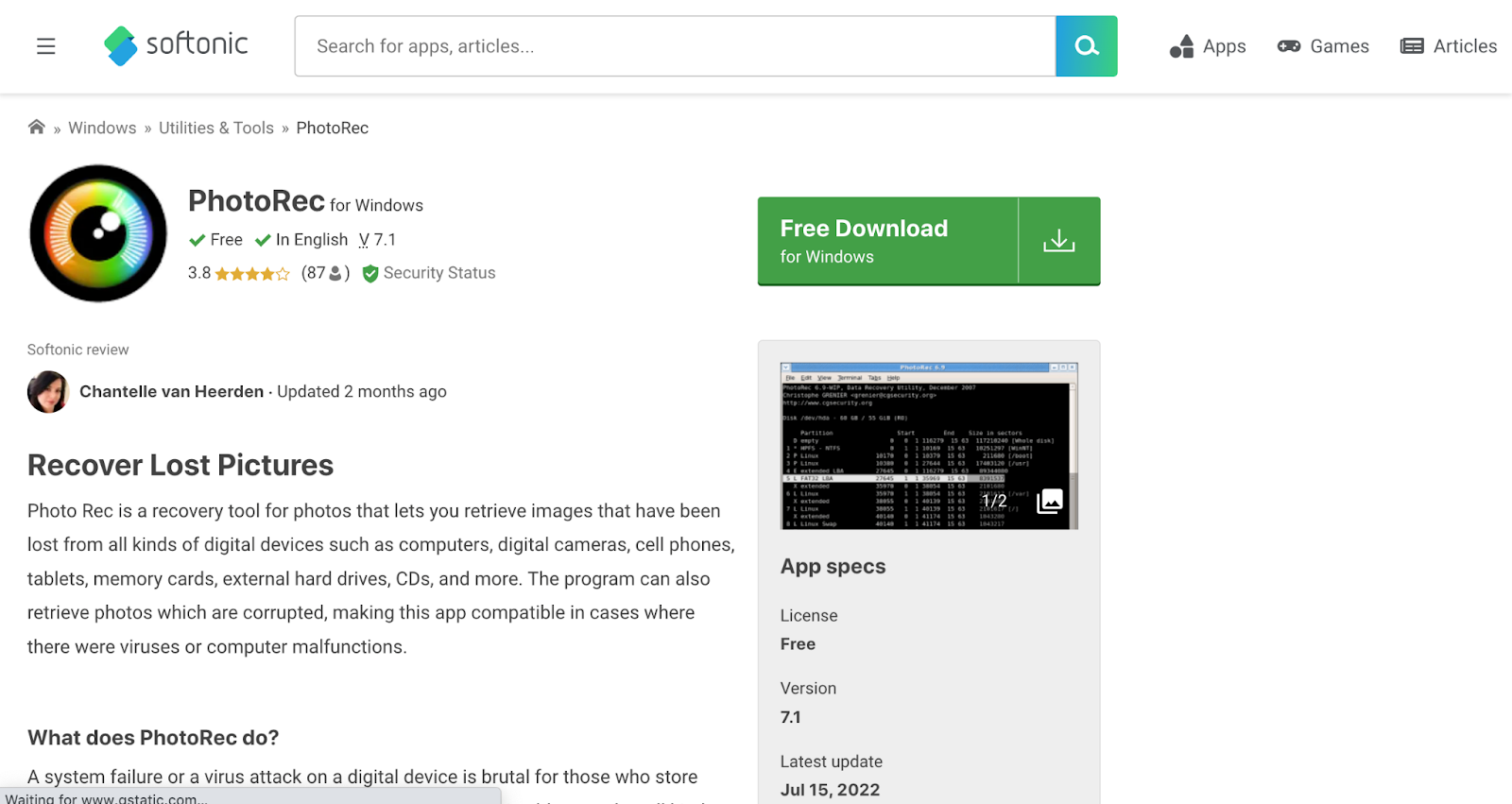Click the Security Status link

click(439, 273)
